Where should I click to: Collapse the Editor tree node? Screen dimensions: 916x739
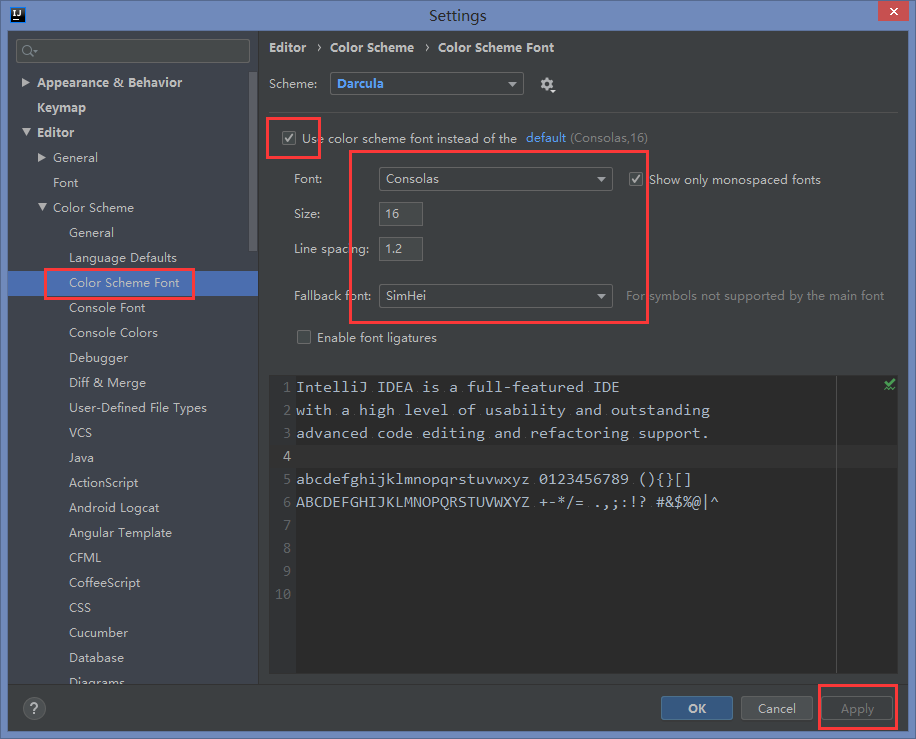[x=26, y=132]
